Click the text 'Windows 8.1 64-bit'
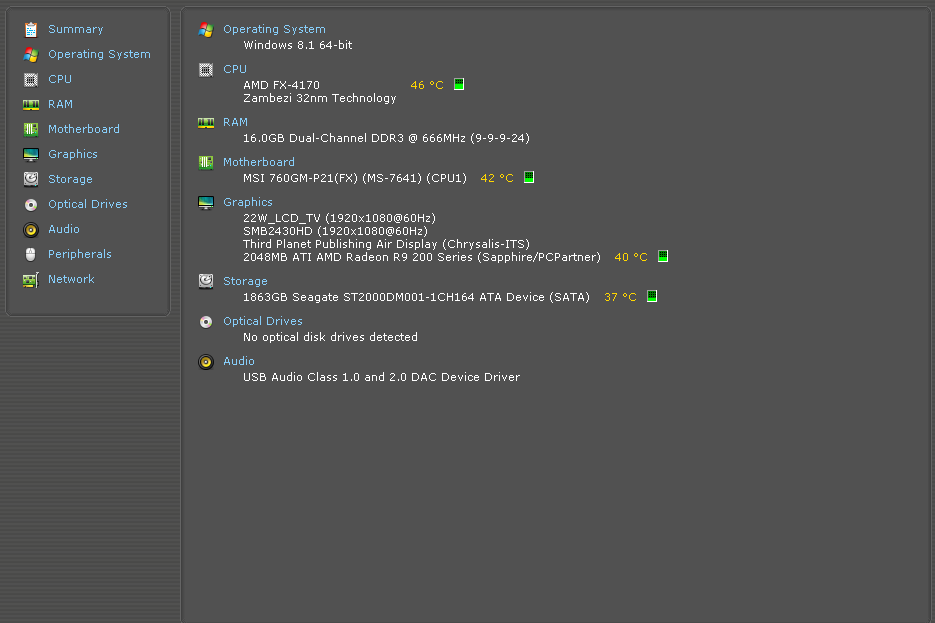This screenshot has width=935, height=623. (298, 45)
